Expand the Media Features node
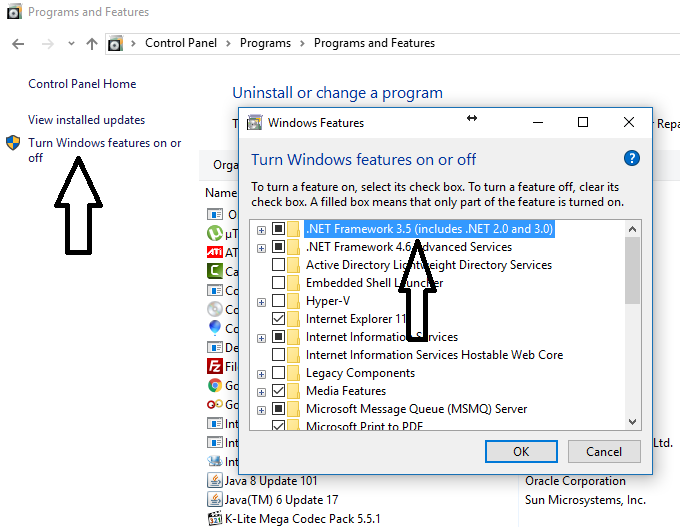Image resolution: width=680 pixels, height=527 pixels. pyautogui.click(x=261, y=393)
